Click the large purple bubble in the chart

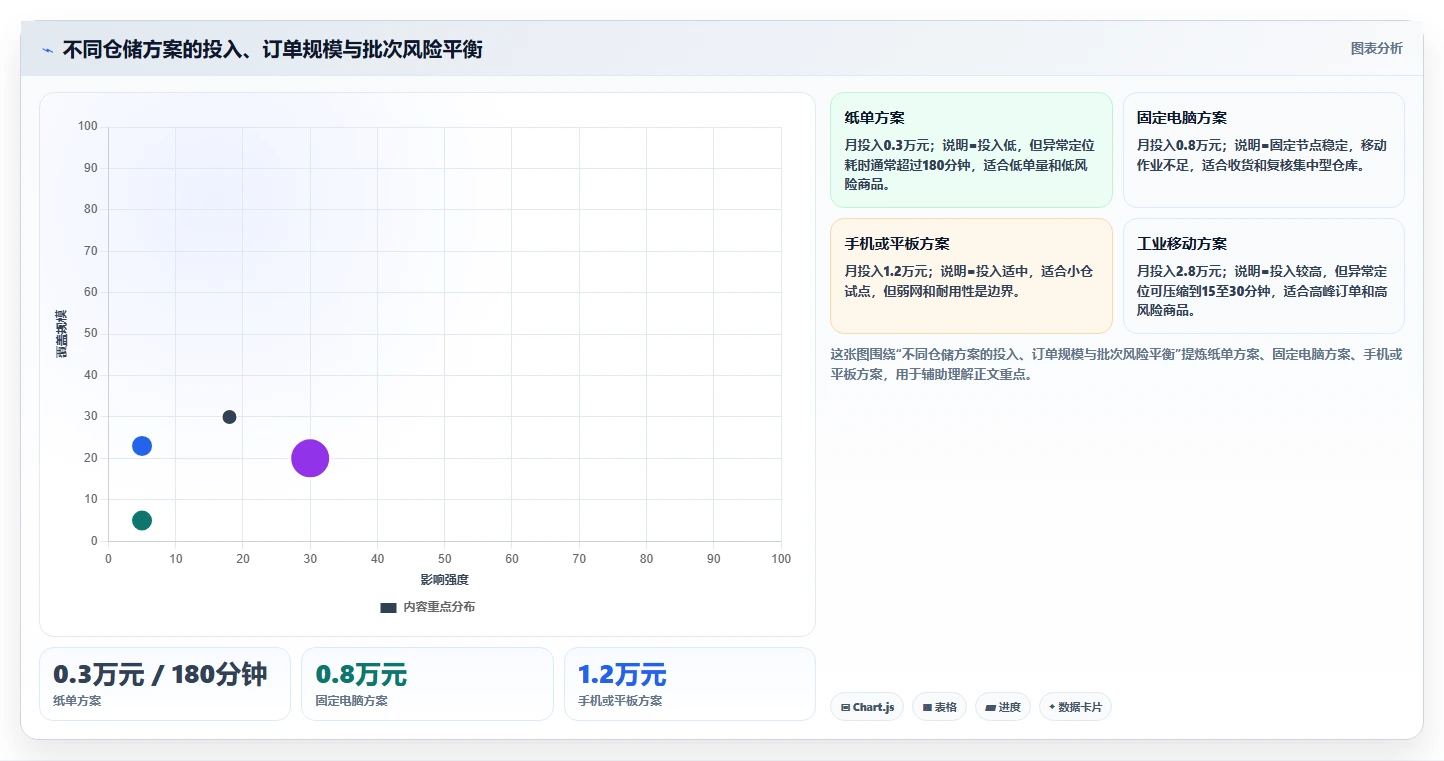pyautogui.click(x=310, y=459)
